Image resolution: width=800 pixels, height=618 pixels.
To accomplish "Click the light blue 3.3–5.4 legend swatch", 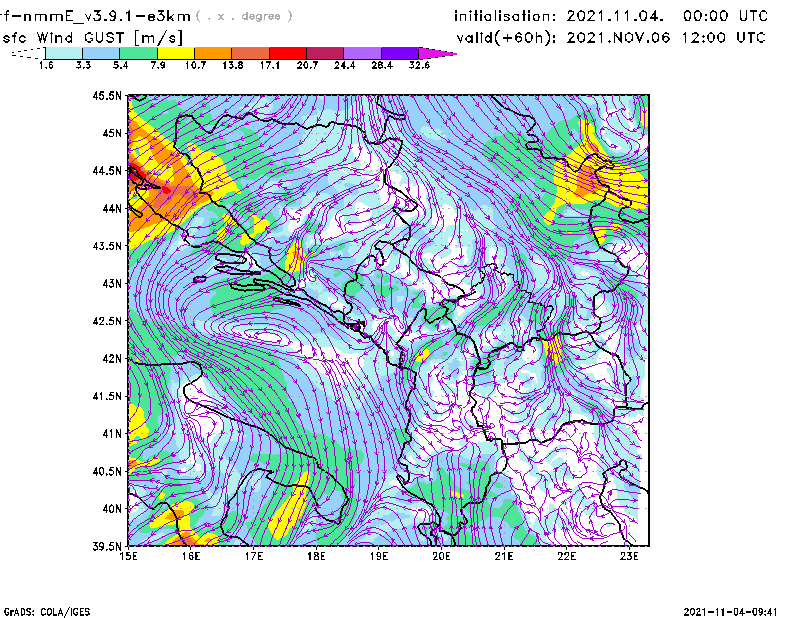I will click(x=101, y=53).
